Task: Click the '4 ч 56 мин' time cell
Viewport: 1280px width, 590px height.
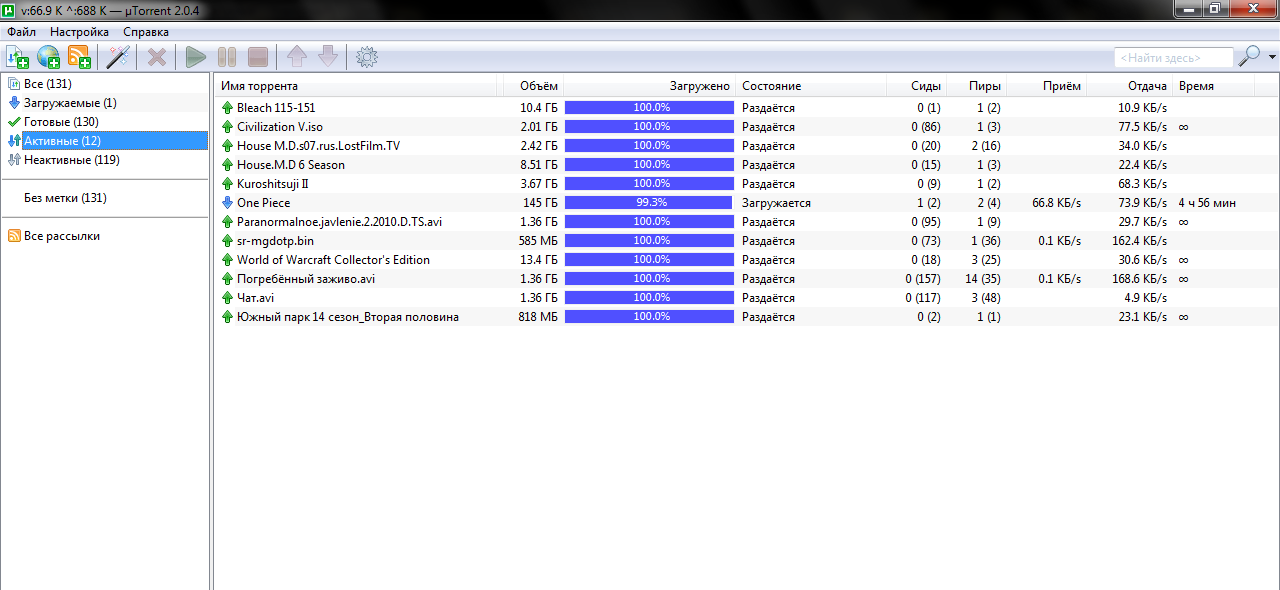Action: coord(1207,202)
